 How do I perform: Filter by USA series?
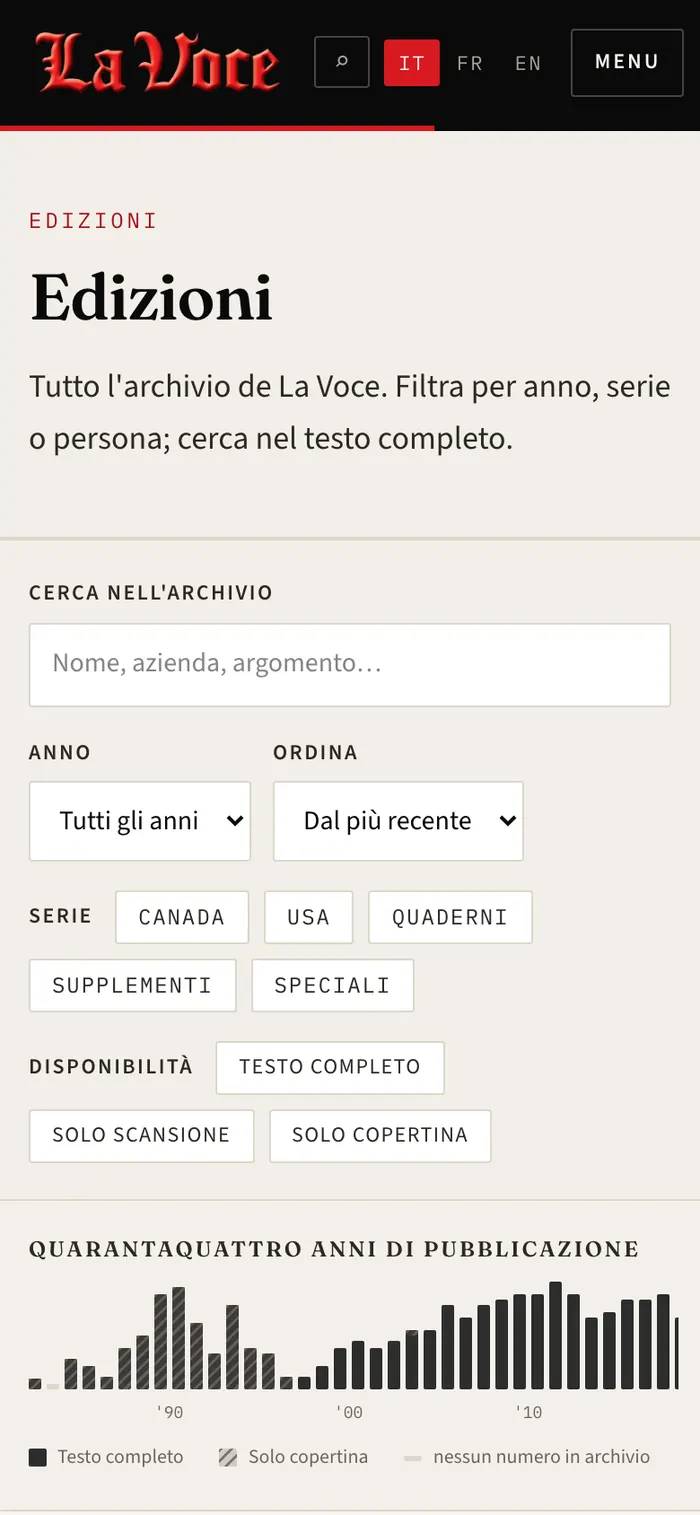click(308, 917)
